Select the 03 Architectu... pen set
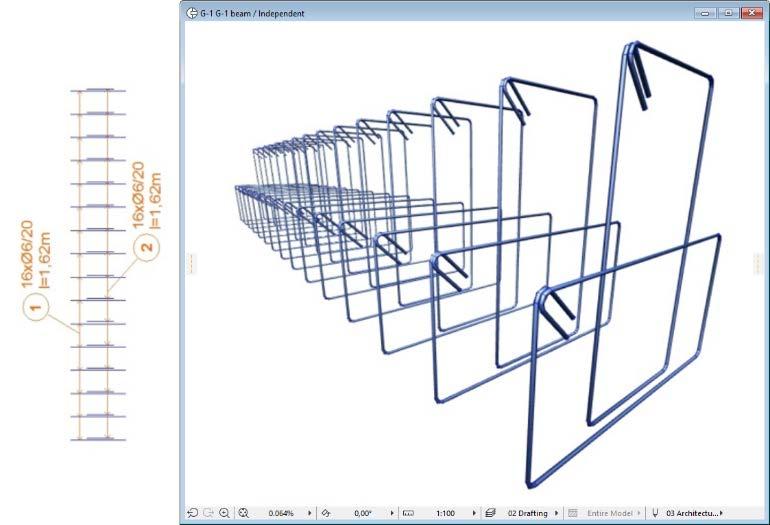The image size is (770, 525). [x=692, y=513]
